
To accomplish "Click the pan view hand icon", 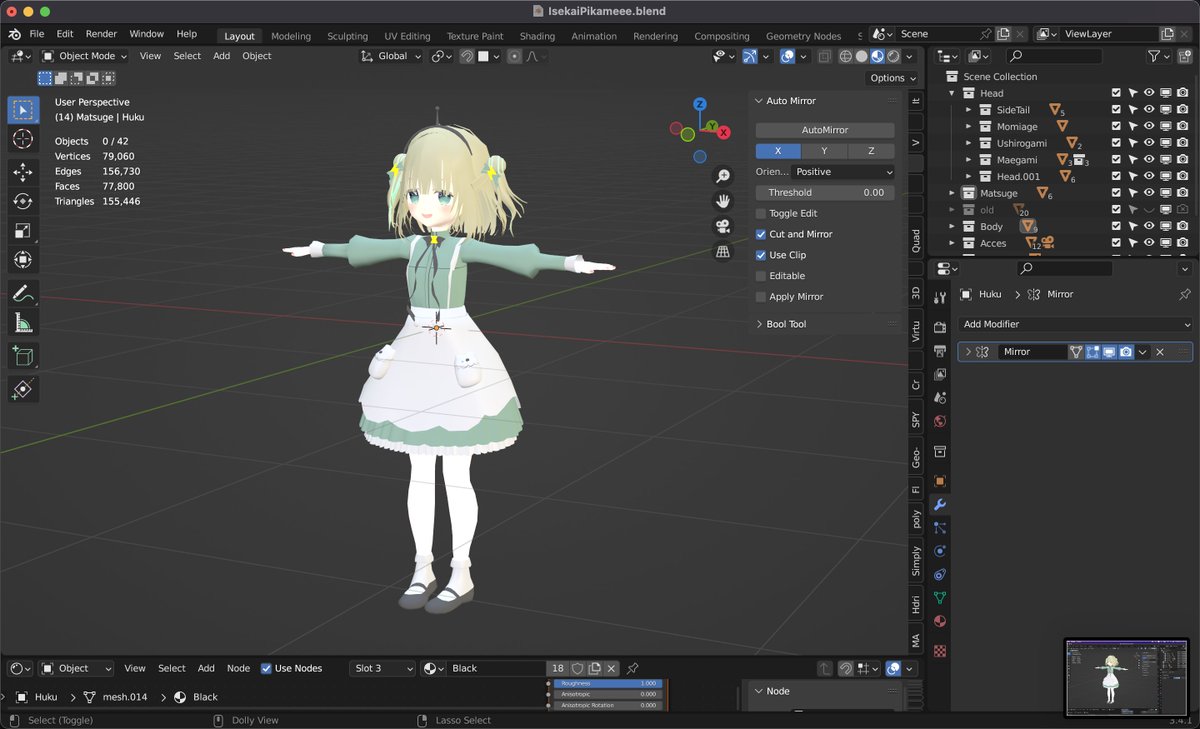I will [x=722, y=201].
